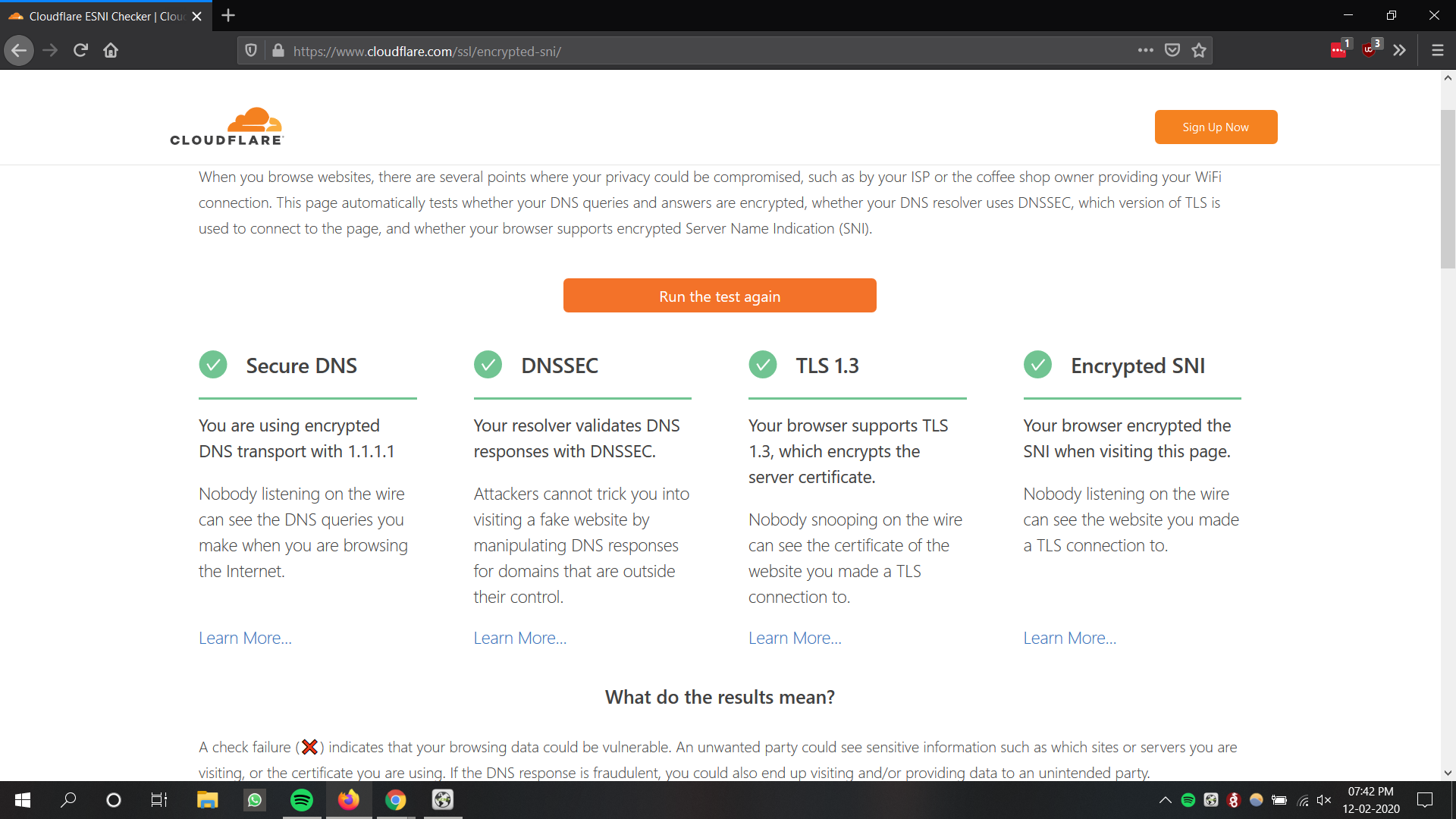This screenshot has height=819, width=1456.
Task: Click the Secure DNS green checkmark
Action: click(x=213, y=365)
